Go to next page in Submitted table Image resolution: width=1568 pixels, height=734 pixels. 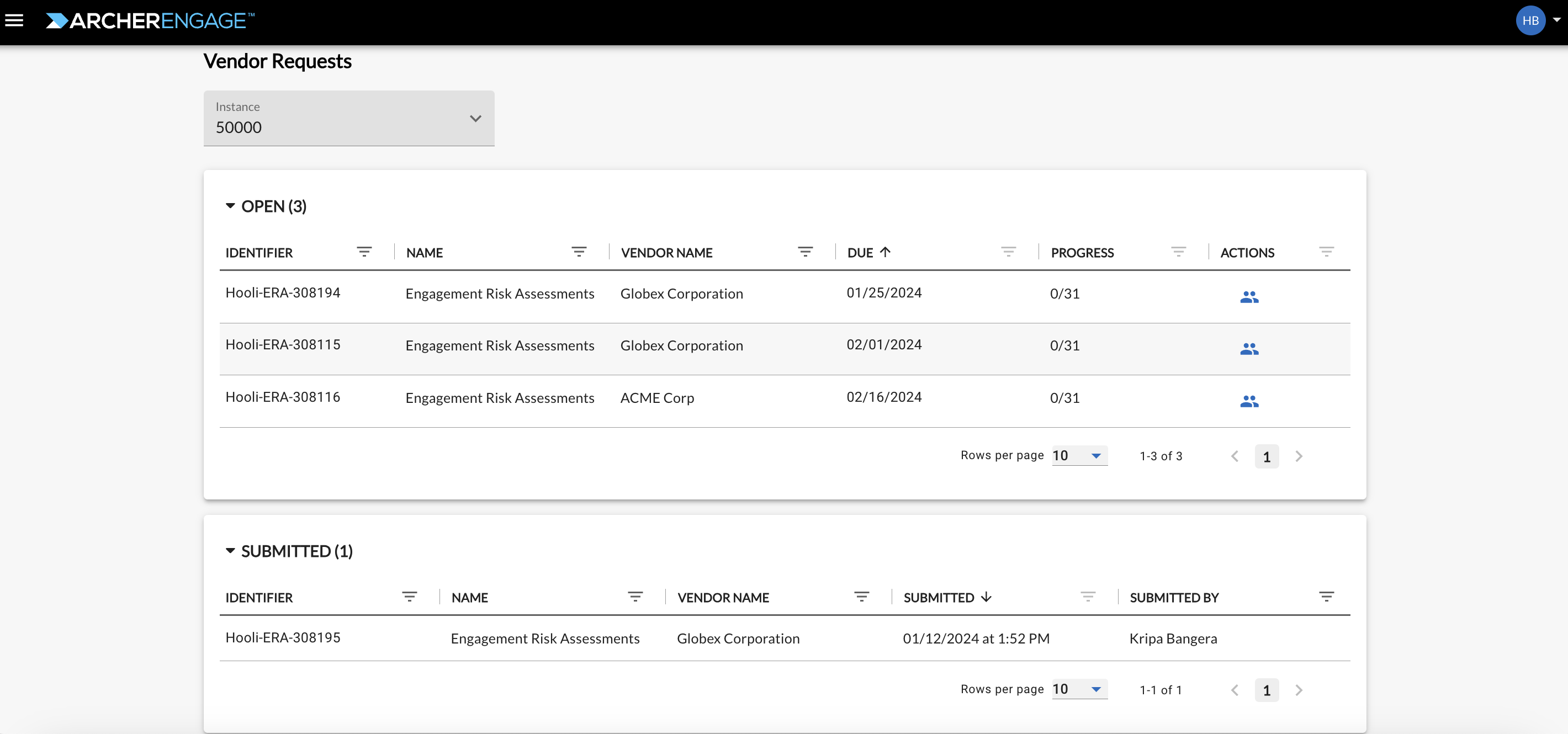[1299, 689]
